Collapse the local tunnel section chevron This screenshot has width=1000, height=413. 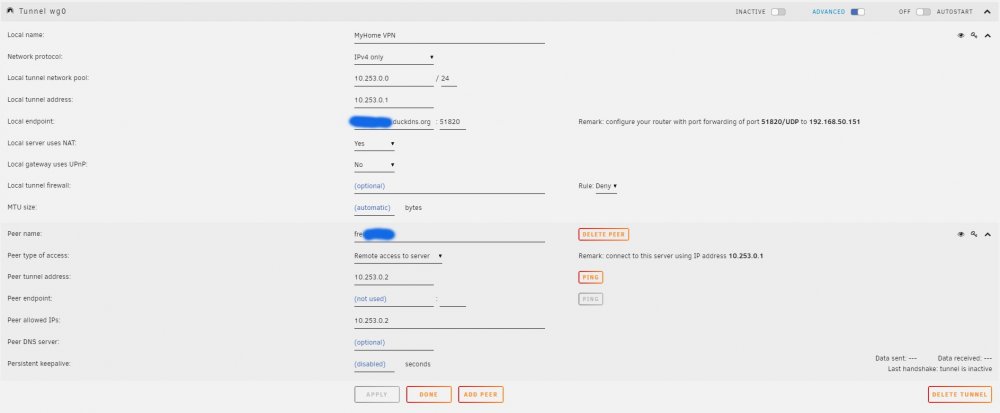click(x=987, y=36)
